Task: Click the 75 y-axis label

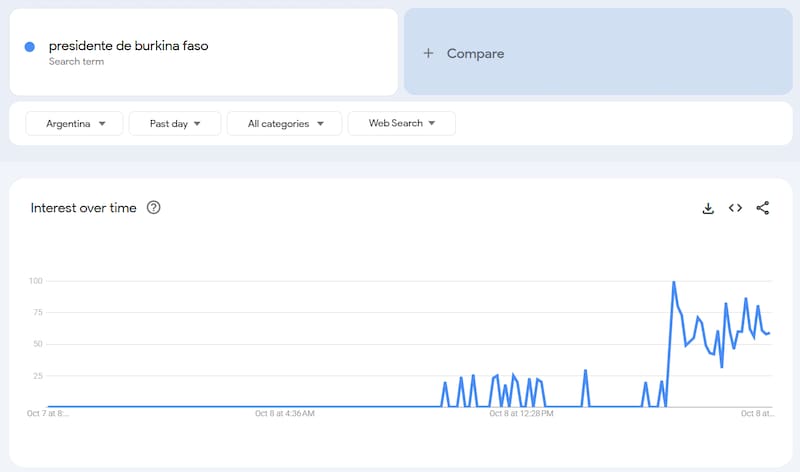Action: [x=38, y=312]
